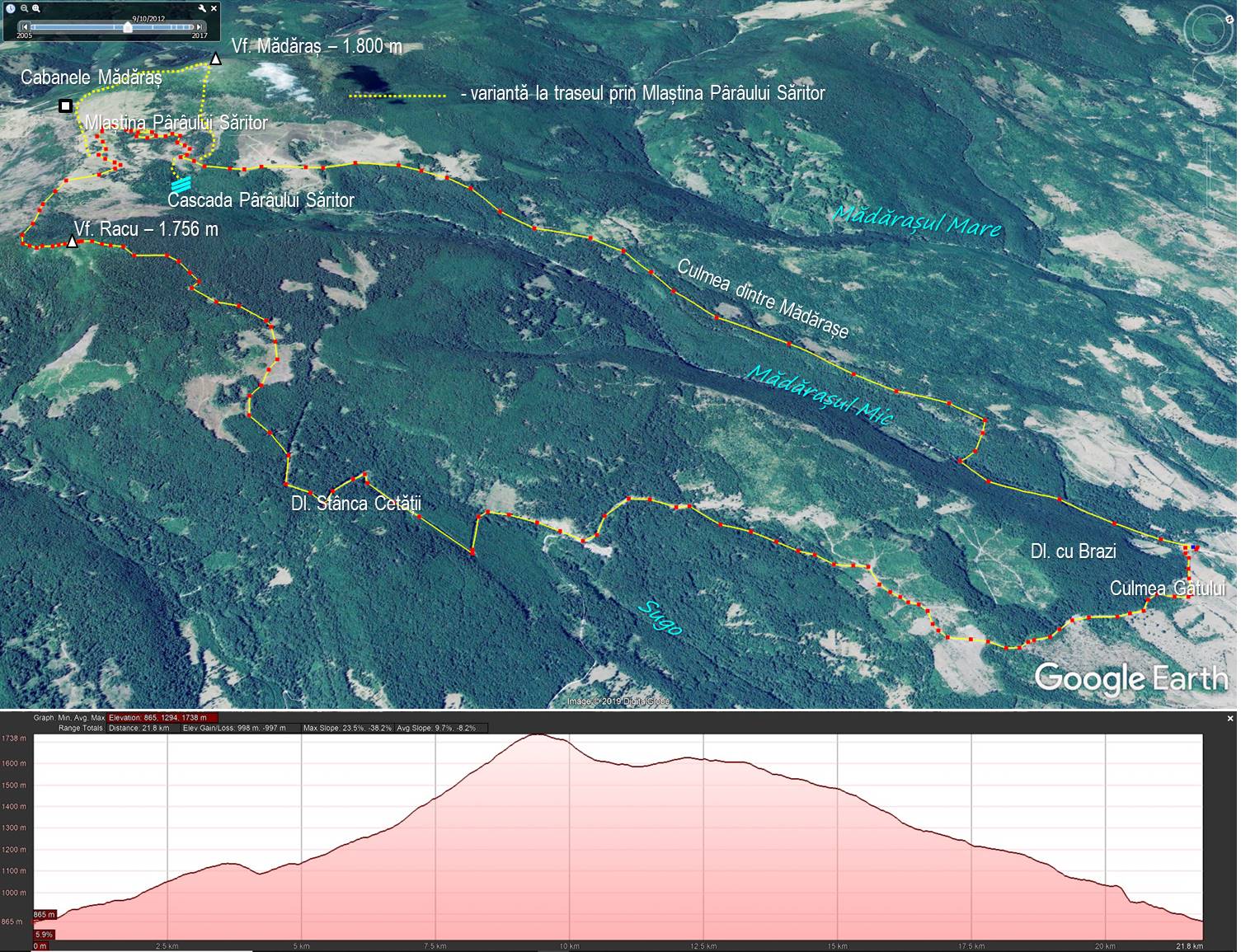Close the historical imagery time slider
The width and height of the screenshot is (1241, 952).
point(214,8)
